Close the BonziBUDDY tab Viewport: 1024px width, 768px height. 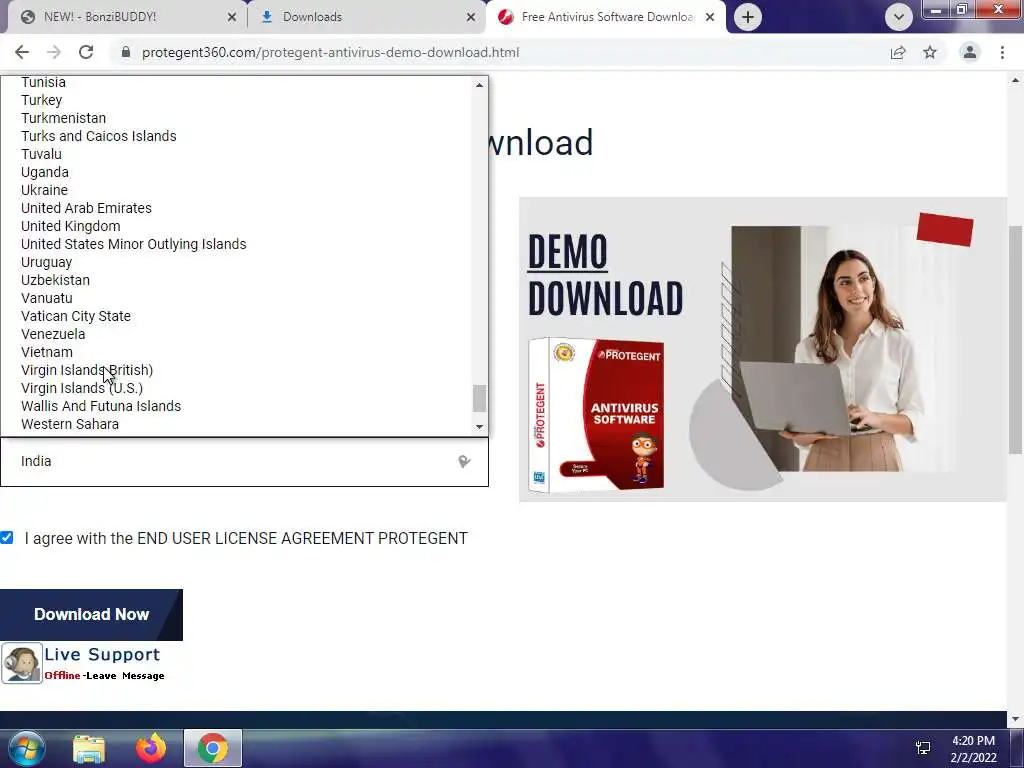232,17
